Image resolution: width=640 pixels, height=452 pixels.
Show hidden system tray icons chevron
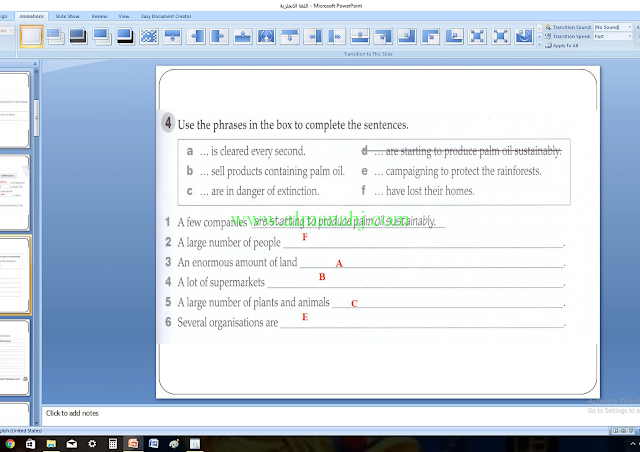pos(632,444)
